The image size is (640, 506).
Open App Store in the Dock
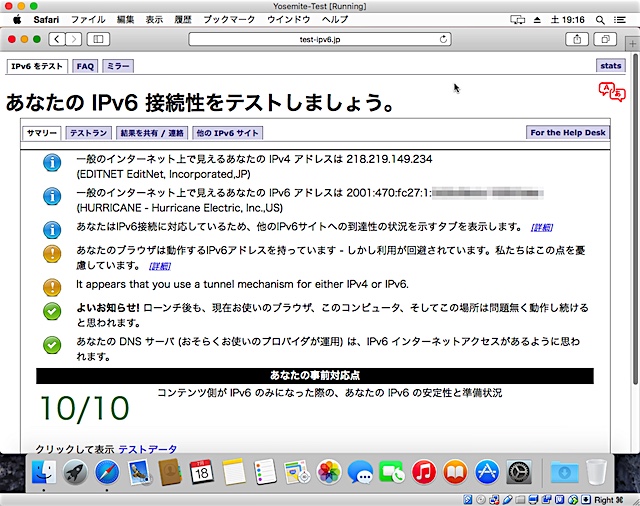(487, 472)
